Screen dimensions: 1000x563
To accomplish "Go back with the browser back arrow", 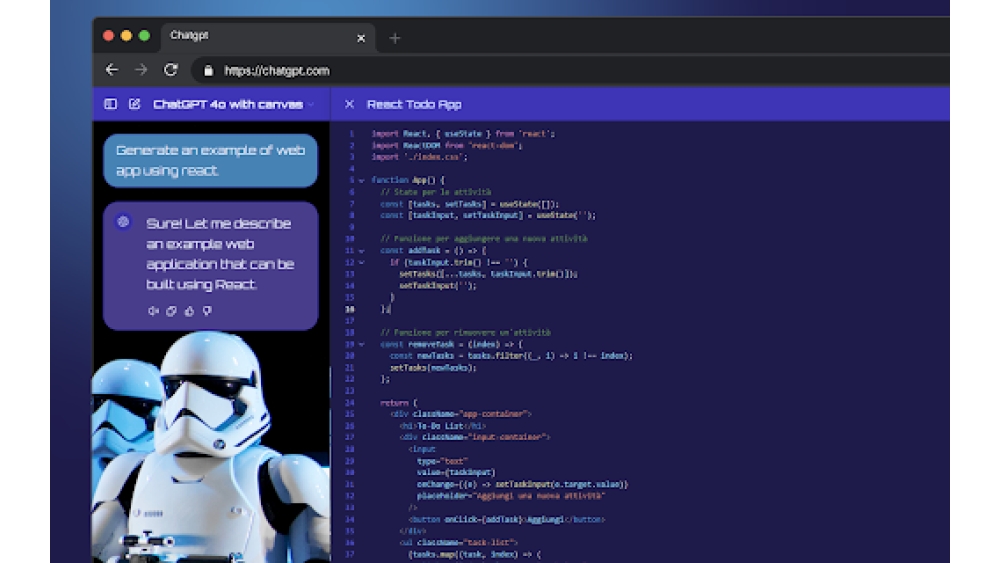I will point(112,70).
